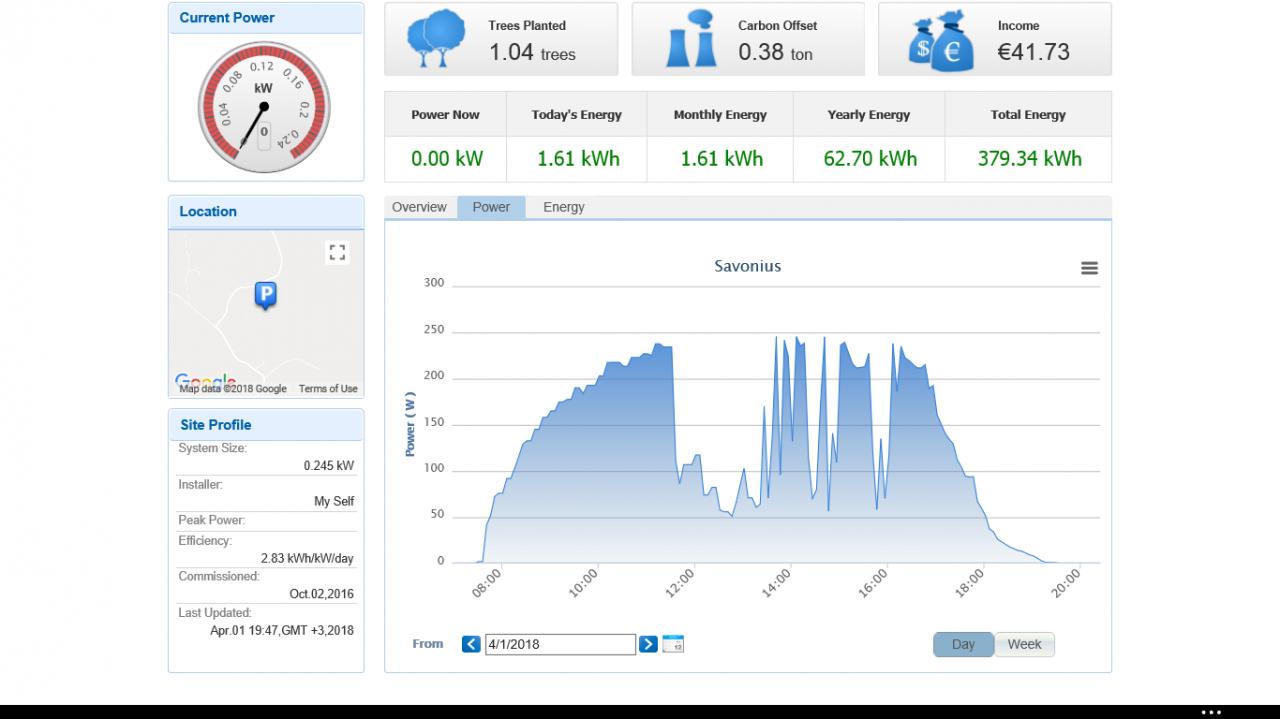1280x719 pixels.
Task: Click the blue P marker on map
Action: (265, 296)
